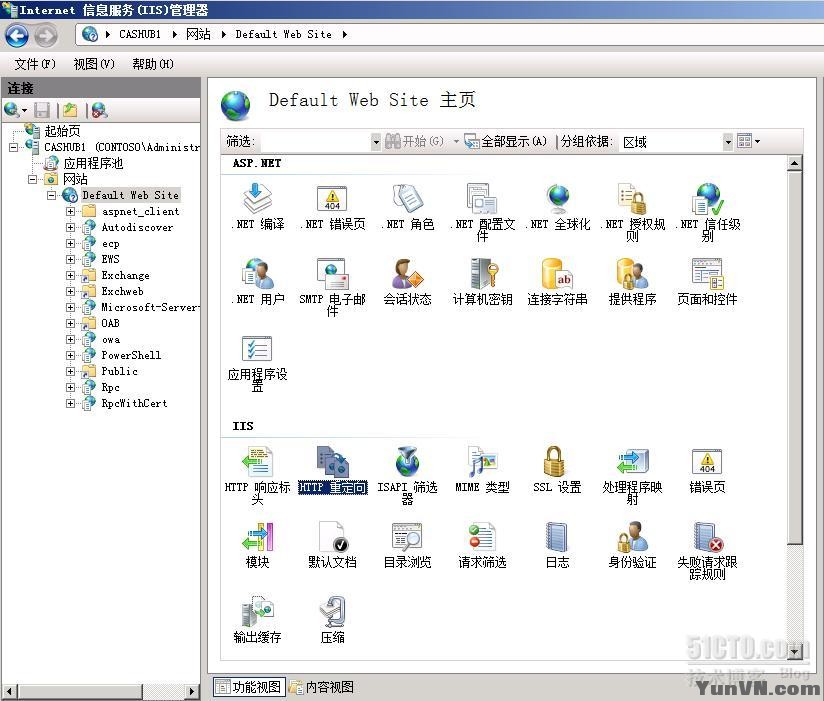Open the 输出缓存 icon
The width and height of the screenshot is (824, 701).
pyautogui.click(x=258, y=620)
